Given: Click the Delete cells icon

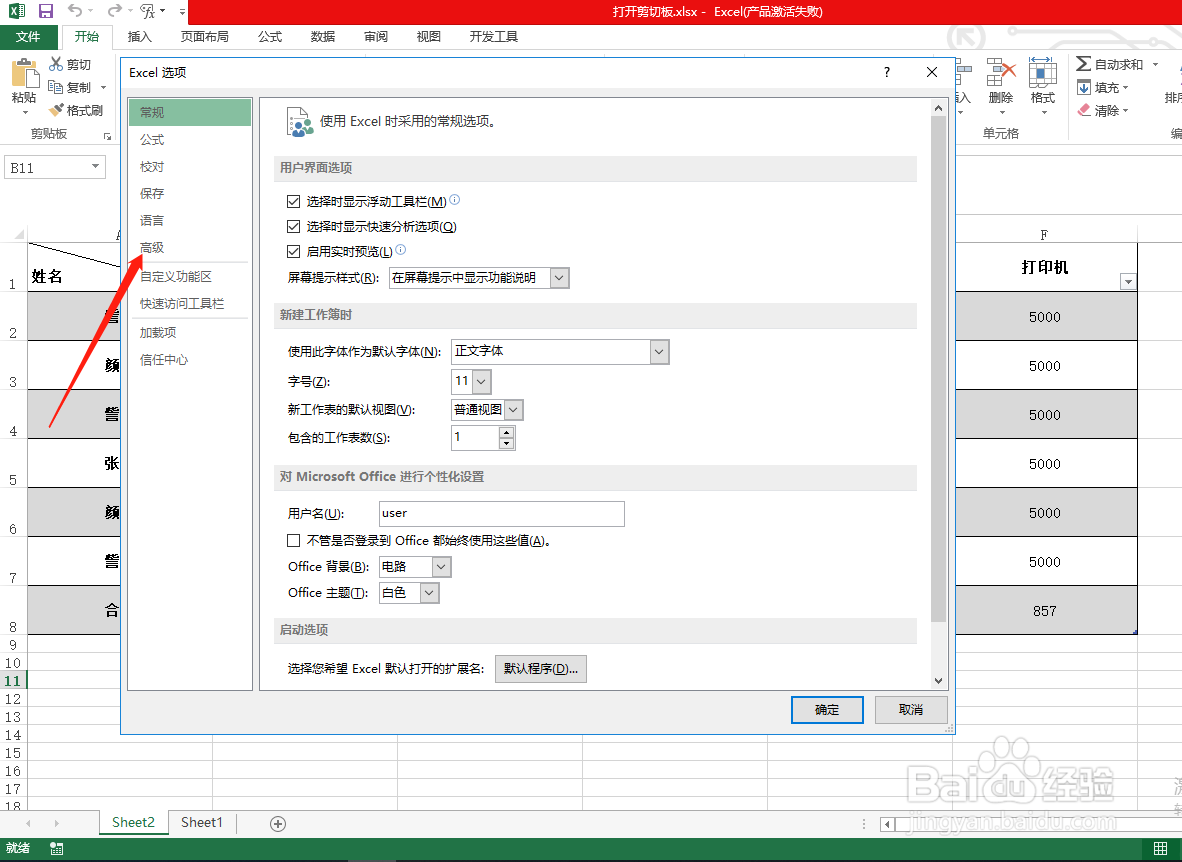Looking at the screenshot, I should [x=1001, y=73].
